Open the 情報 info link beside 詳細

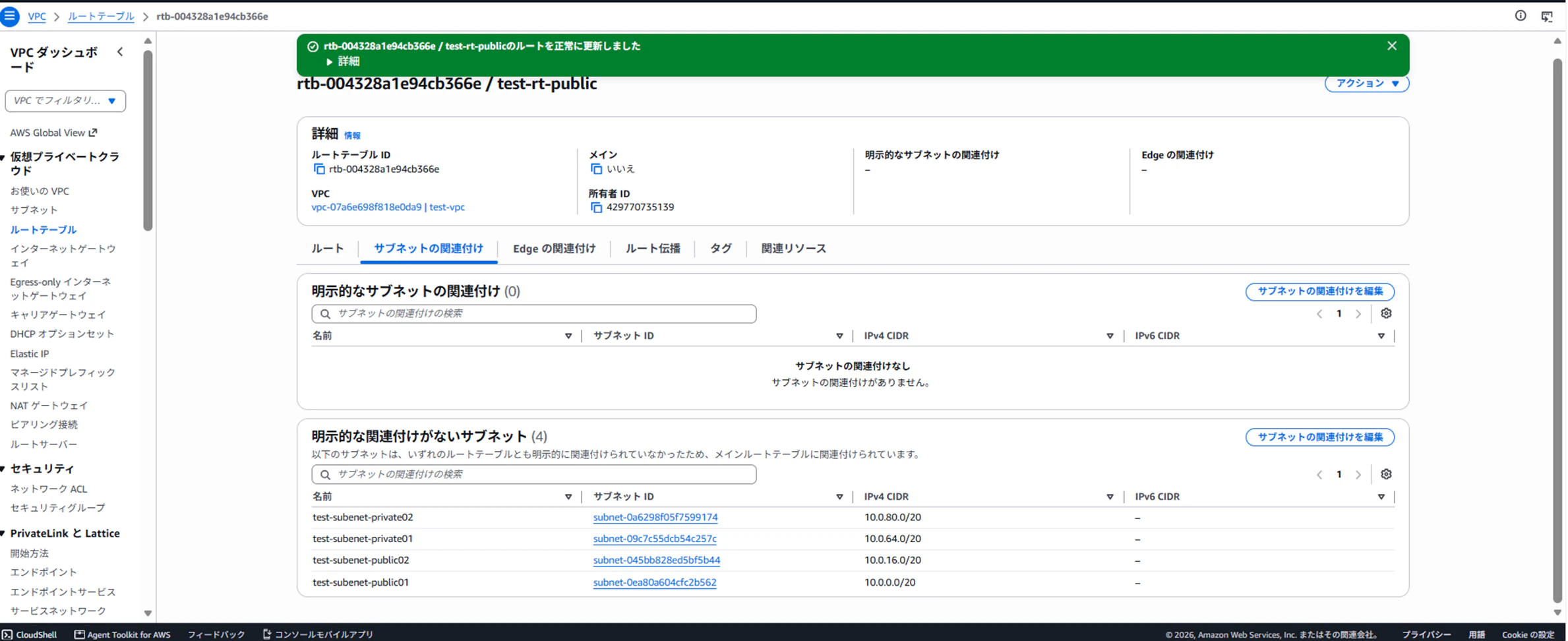(x=352, y=135)
